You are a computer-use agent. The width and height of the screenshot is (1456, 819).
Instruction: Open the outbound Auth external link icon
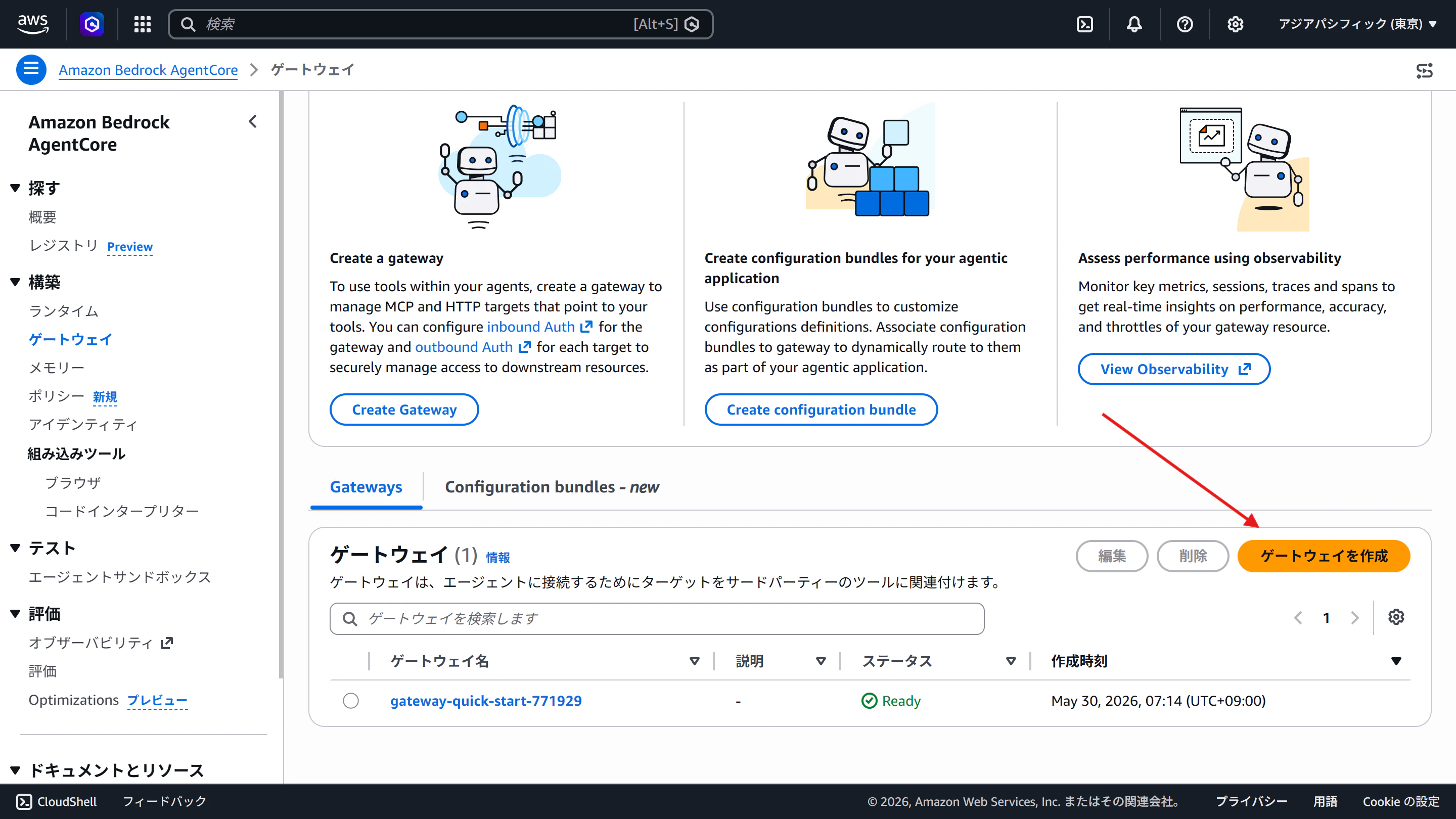click(x=525, y=347)
